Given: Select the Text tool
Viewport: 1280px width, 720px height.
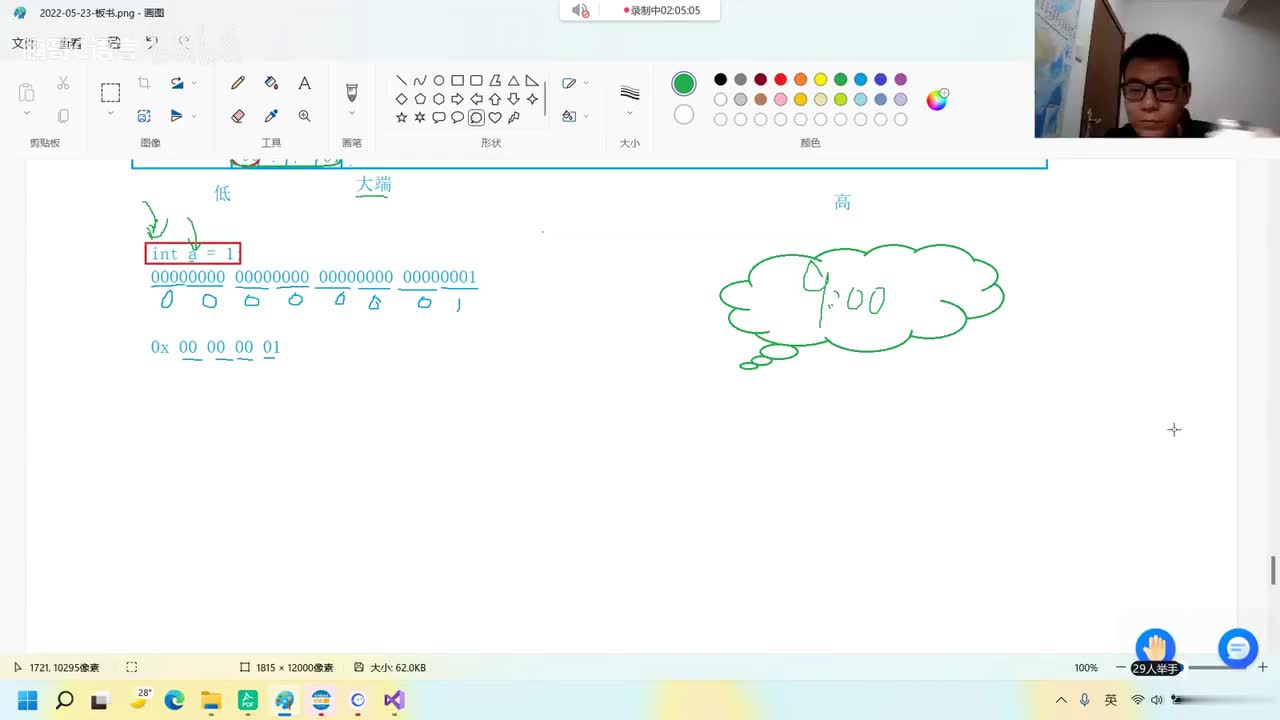Looking at the screenshot, I should [x=304, y=83].
